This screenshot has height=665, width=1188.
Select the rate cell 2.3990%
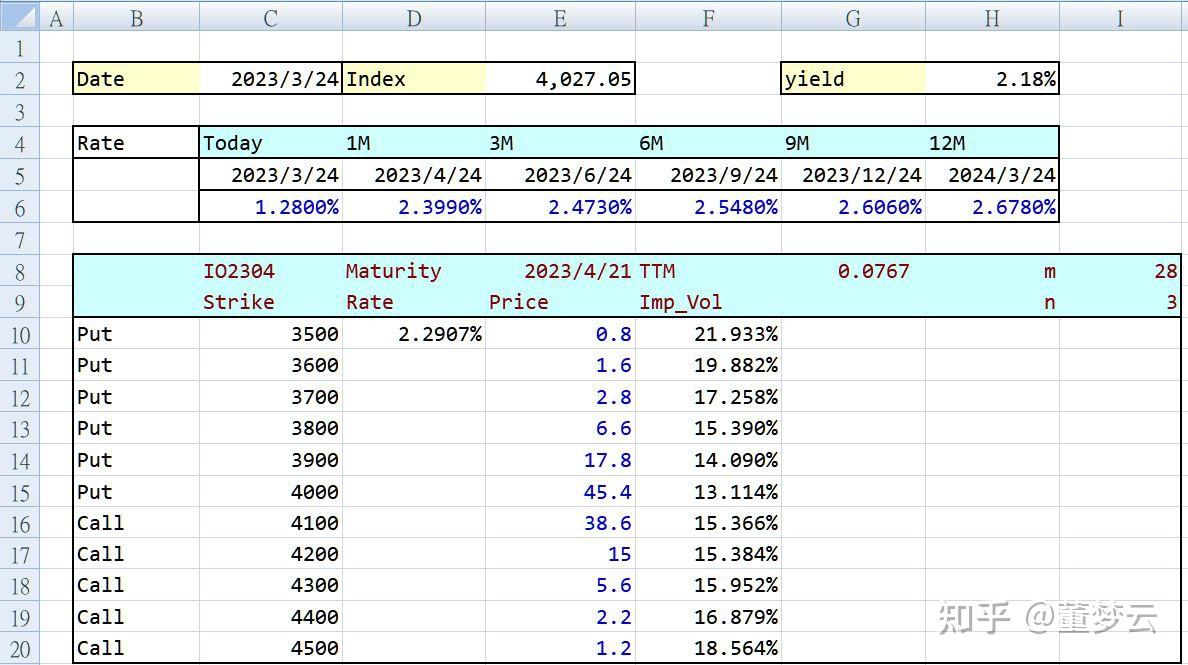click(414, 207)
